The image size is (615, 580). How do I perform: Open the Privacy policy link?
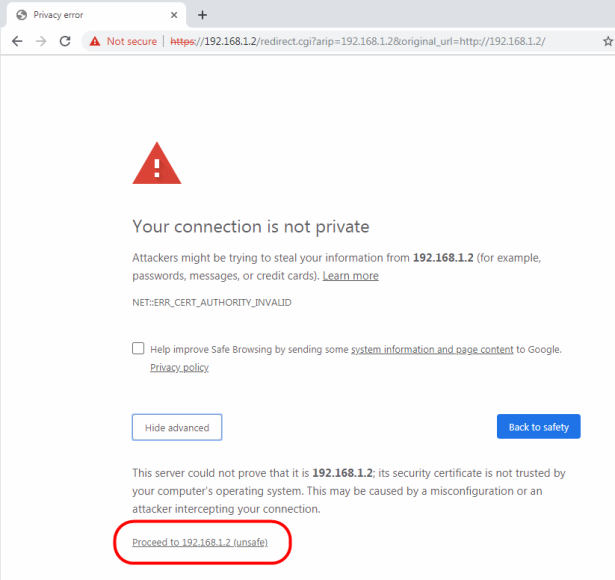pos(179,368)
